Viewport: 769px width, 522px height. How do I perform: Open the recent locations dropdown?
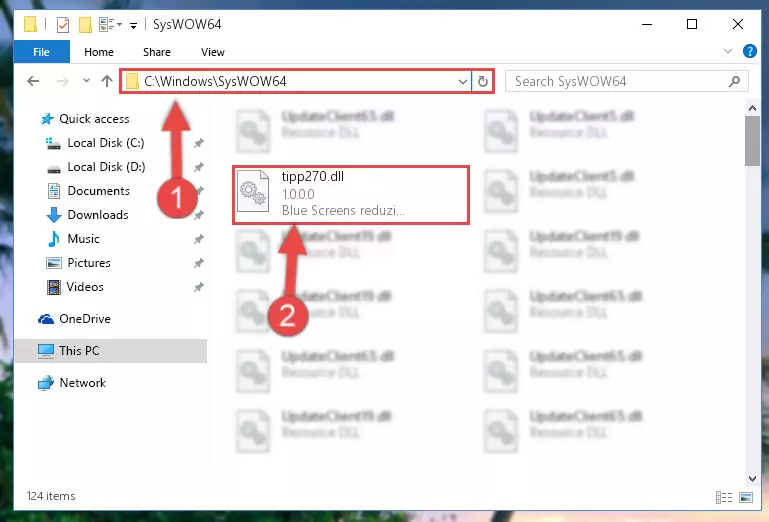tap(86, 80)
